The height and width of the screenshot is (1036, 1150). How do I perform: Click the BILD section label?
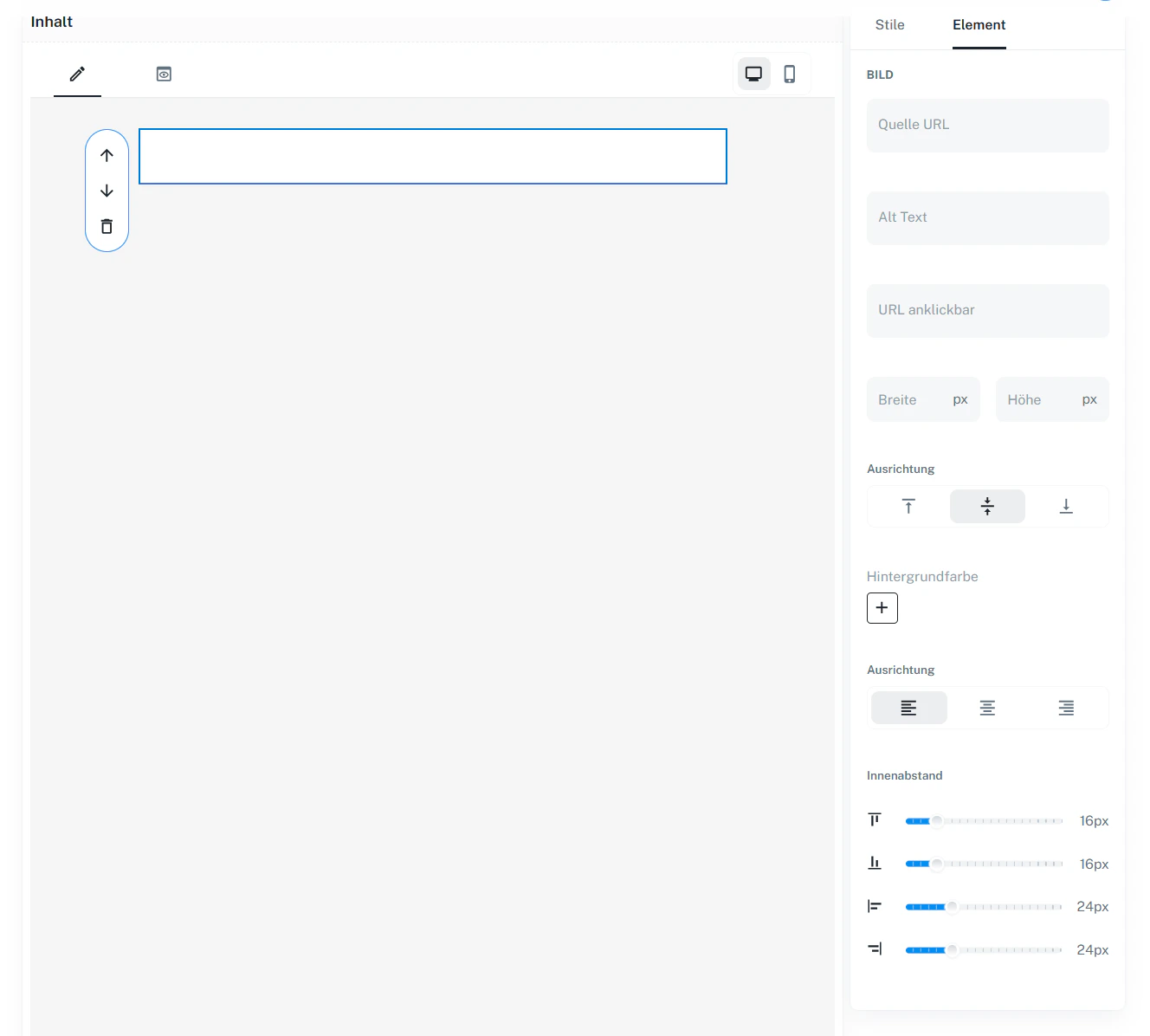tap(880, 74)
